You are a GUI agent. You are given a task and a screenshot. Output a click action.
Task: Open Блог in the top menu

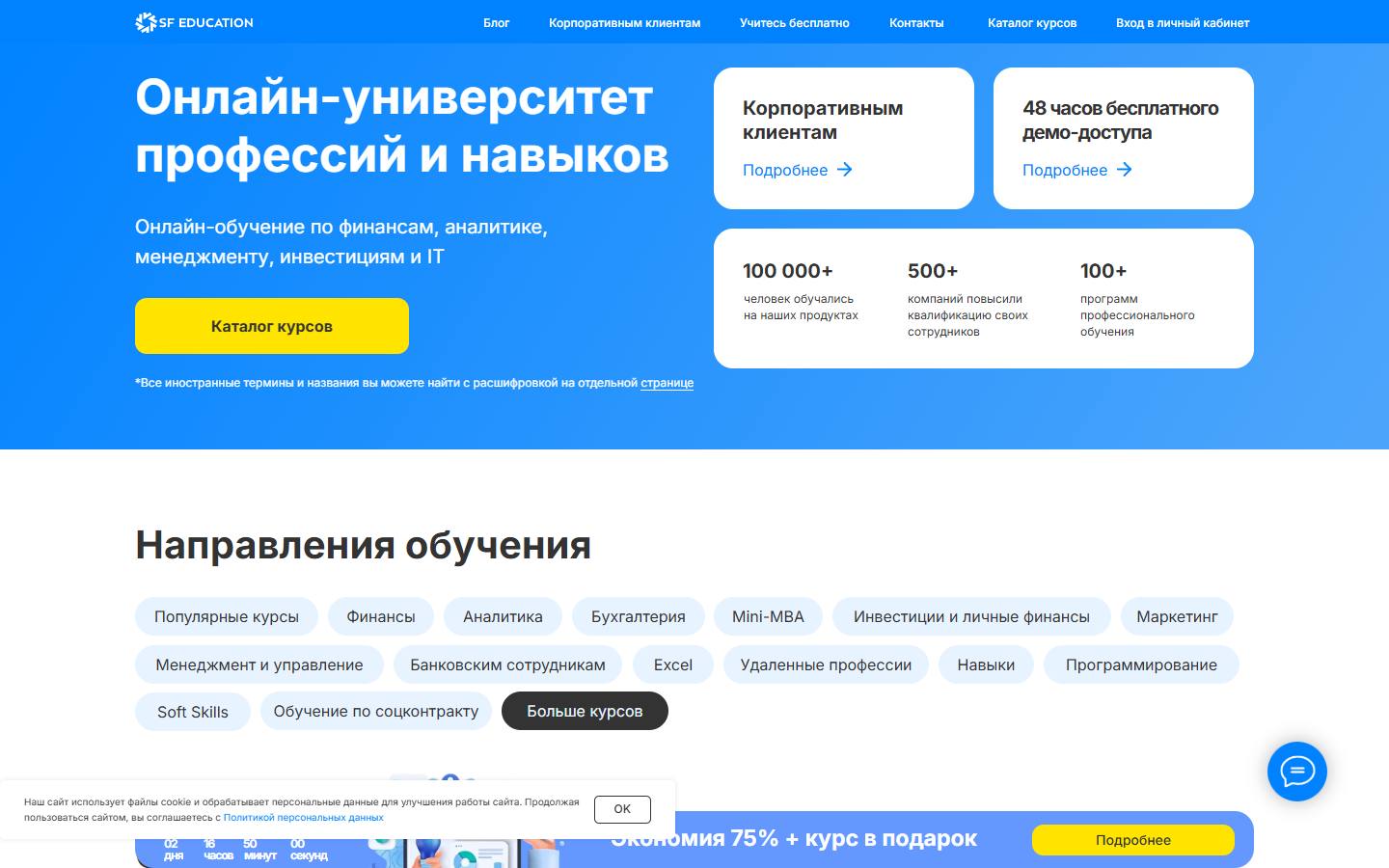click(496, 23)
